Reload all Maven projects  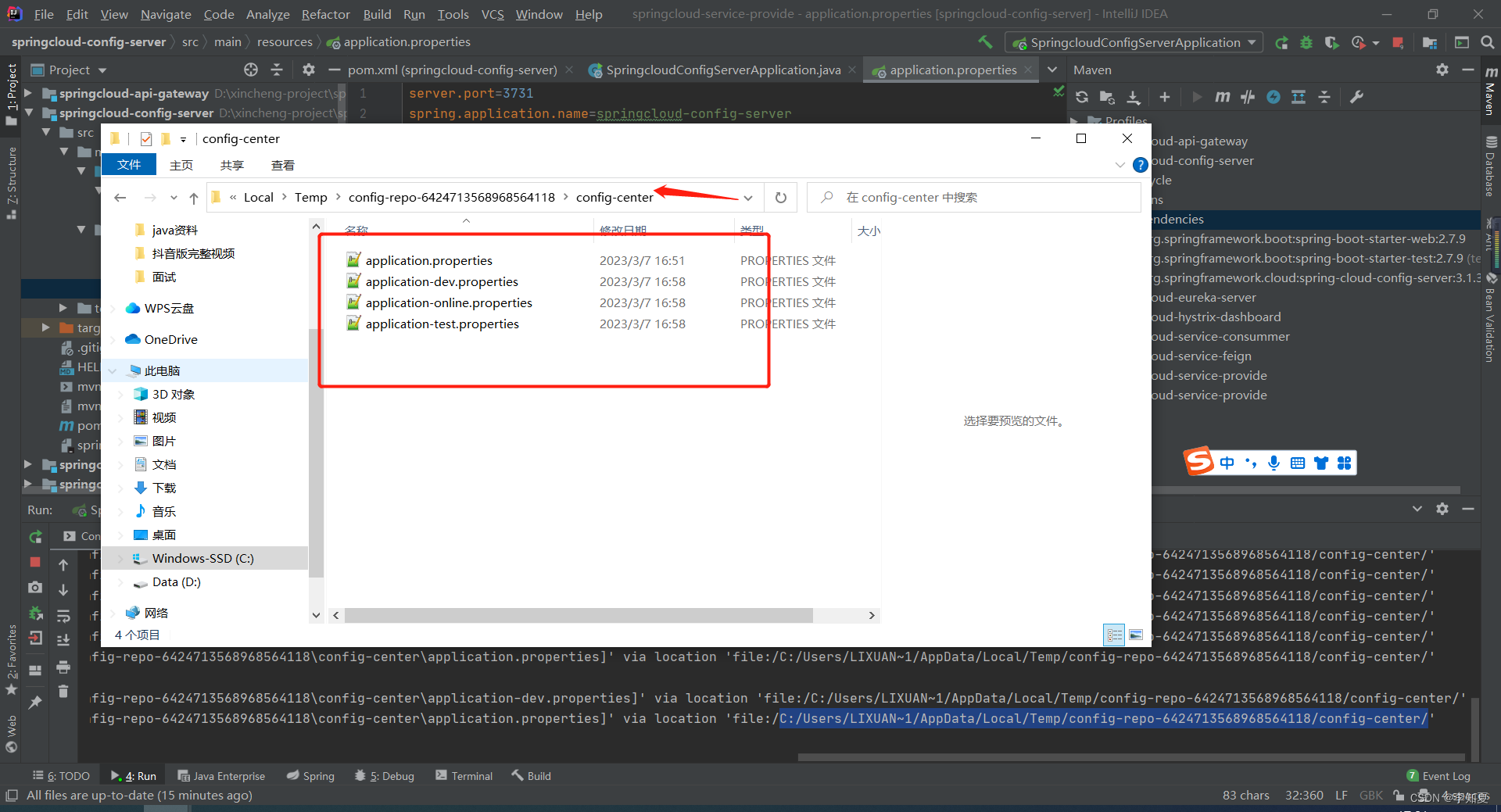pyautogui.click(x=1082, y=97)
